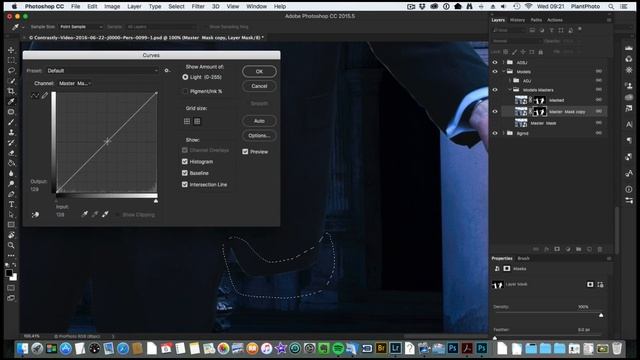Hide the Master Mask copy layer

pos(495,111)
